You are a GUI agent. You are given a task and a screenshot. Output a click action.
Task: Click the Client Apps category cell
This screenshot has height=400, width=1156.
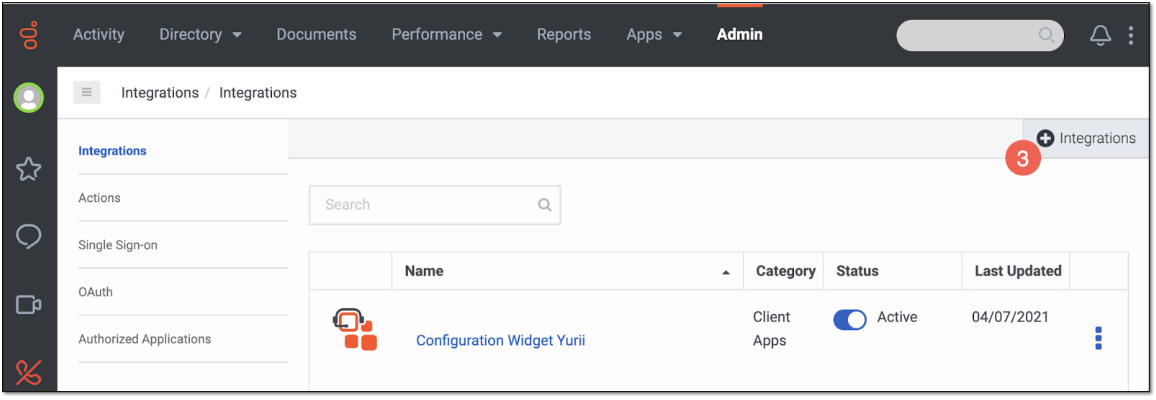771,329
